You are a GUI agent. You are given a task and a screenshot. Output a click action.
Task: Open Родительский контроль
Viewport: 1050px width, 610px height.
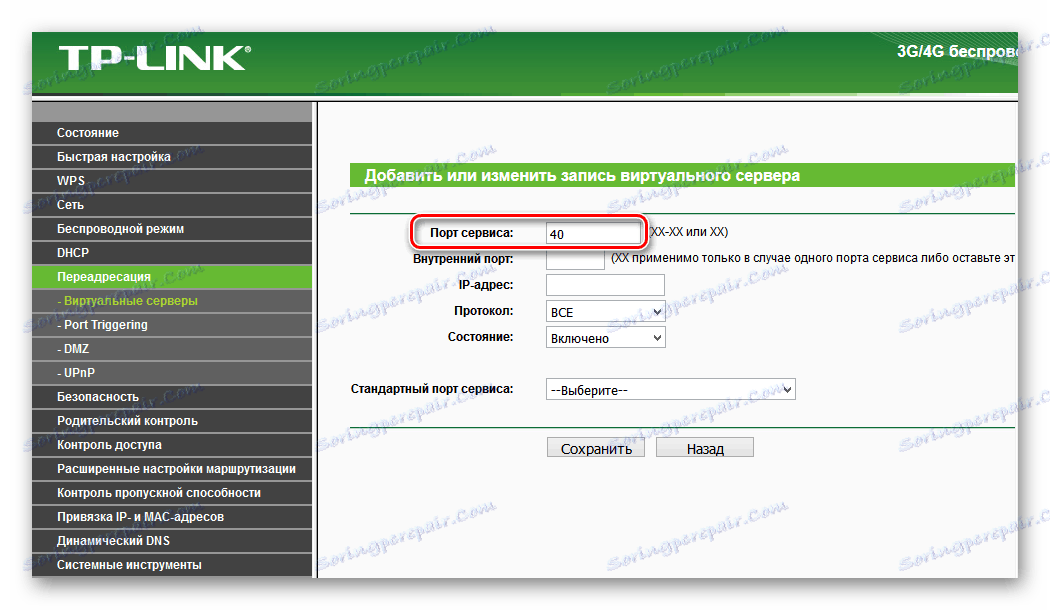point(172,421)
